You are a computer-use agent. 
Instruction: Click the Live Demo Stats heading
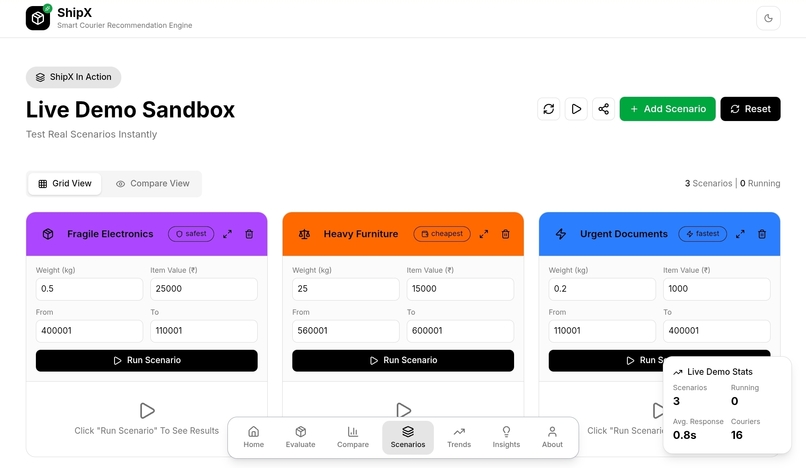[x=720, y=372]
